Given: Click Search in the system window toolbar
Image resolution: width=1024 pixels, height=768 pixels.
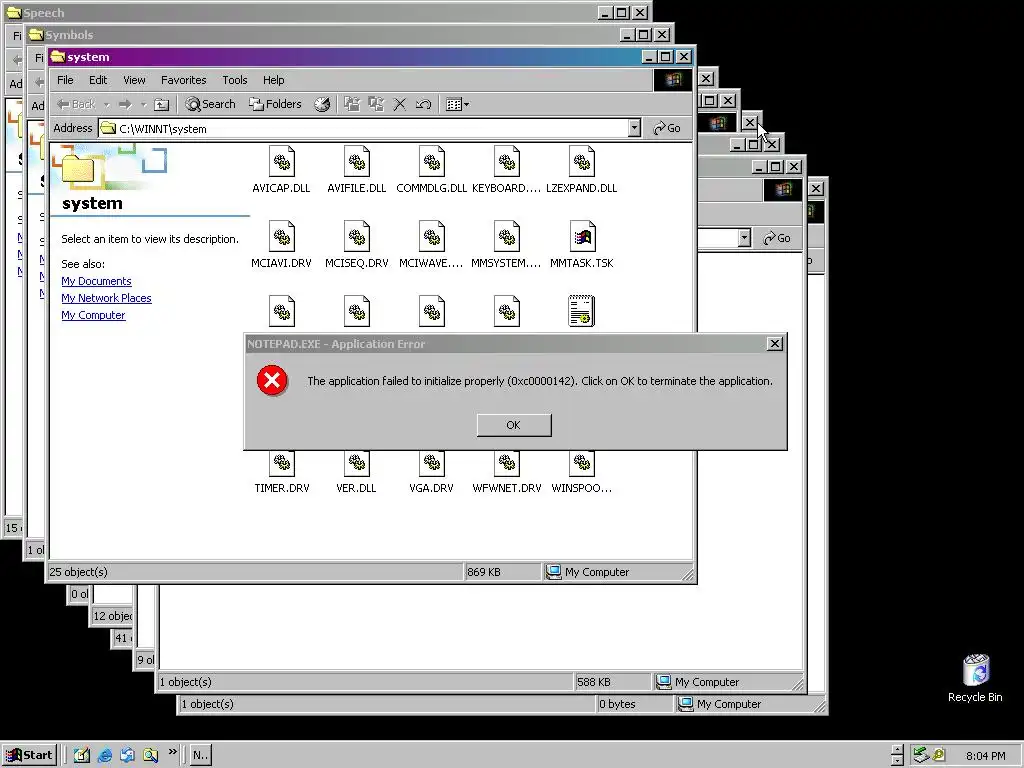Looking at the screenshot, I should (x=210, y=104).
